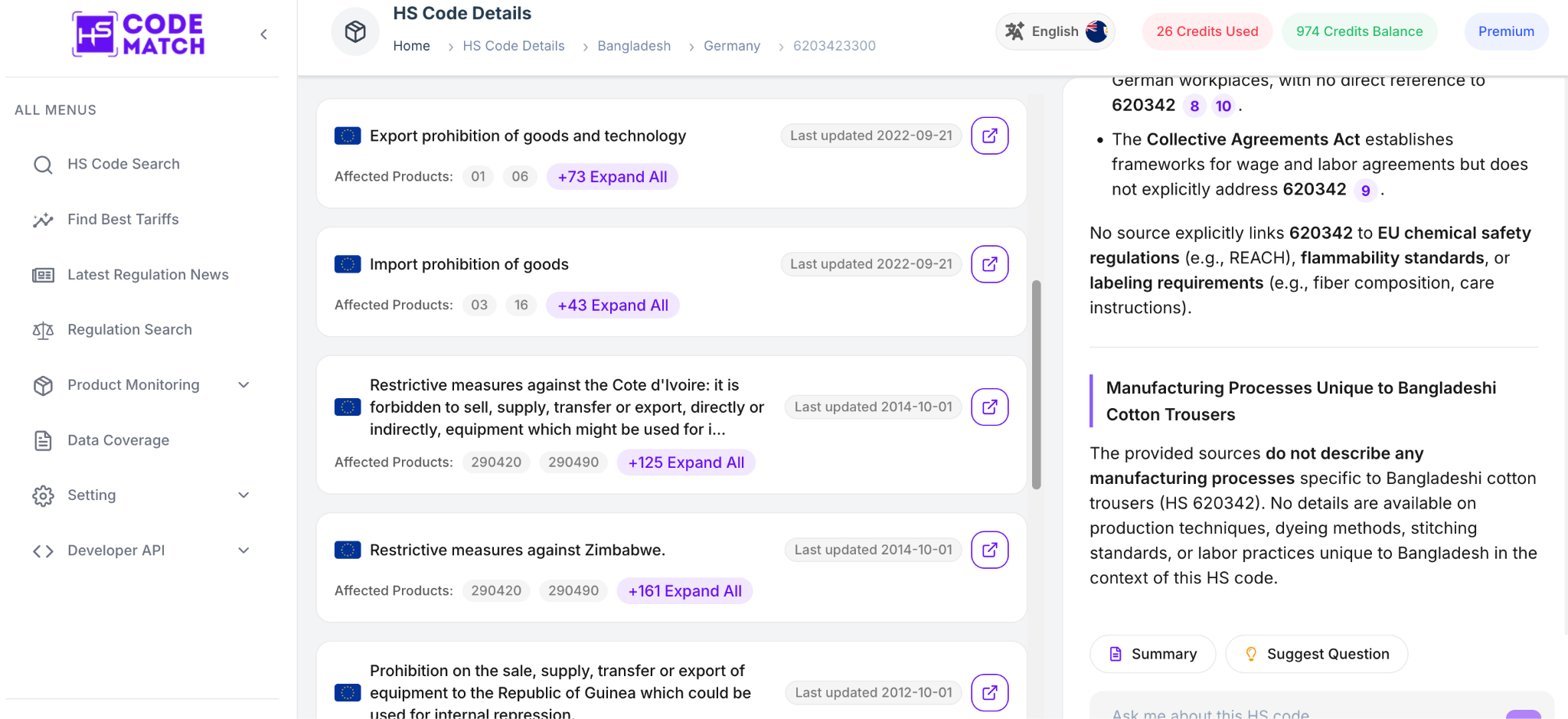Click the regulations list scrollbar
This screenshot has height=719, width=1568.
[1036, 384]
